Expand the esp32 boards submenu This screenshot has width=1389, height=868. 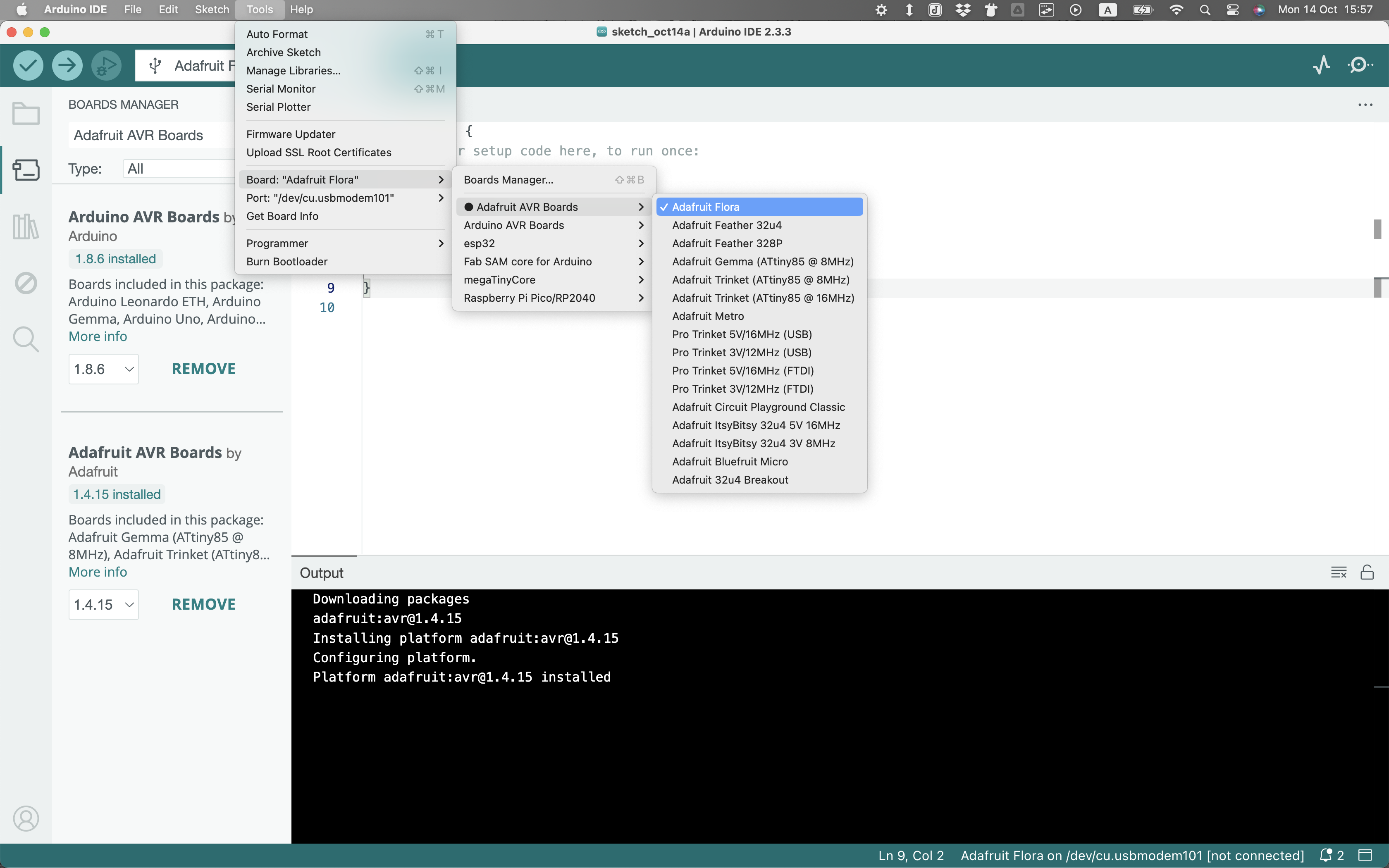click(x=554, y=243)
